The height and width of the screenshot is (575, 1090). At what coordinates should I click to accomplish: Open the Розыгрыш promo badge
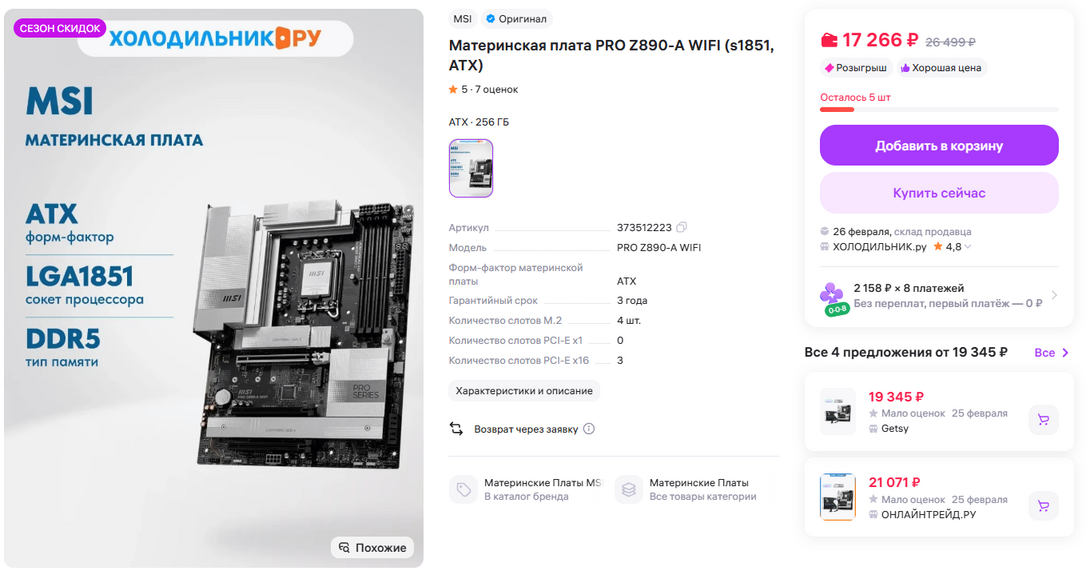pyautogui.click(x=856, y=67)
